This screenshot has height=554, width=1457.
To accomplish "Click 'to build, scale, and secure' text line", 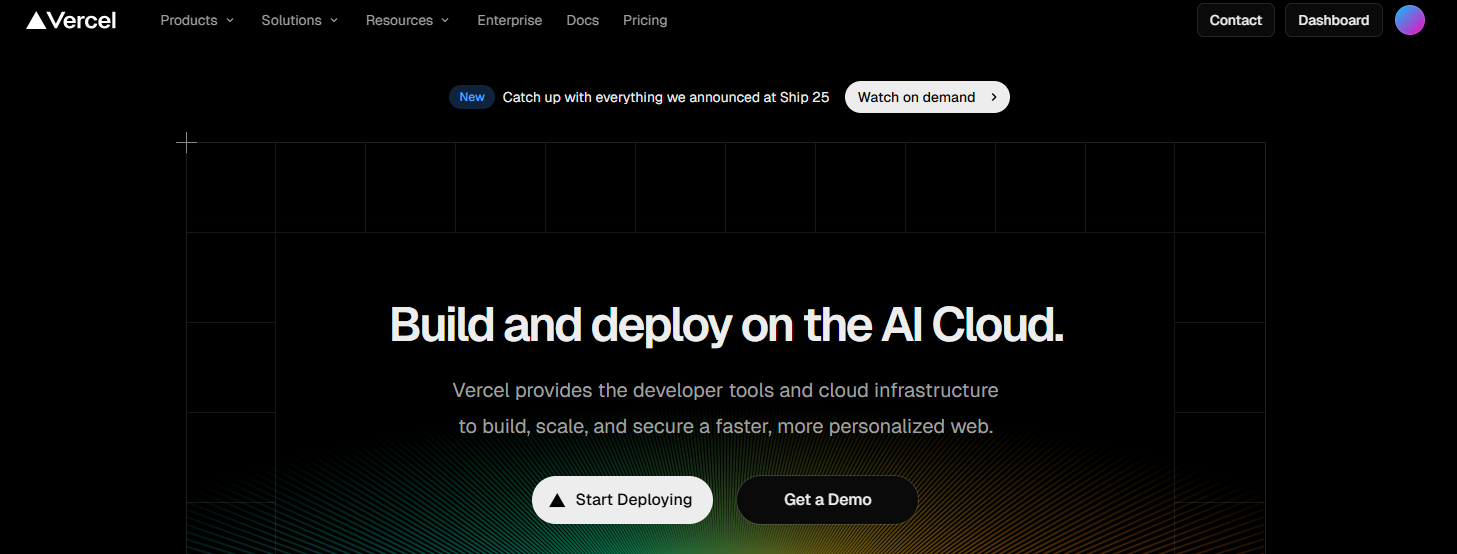I will 726,426.
